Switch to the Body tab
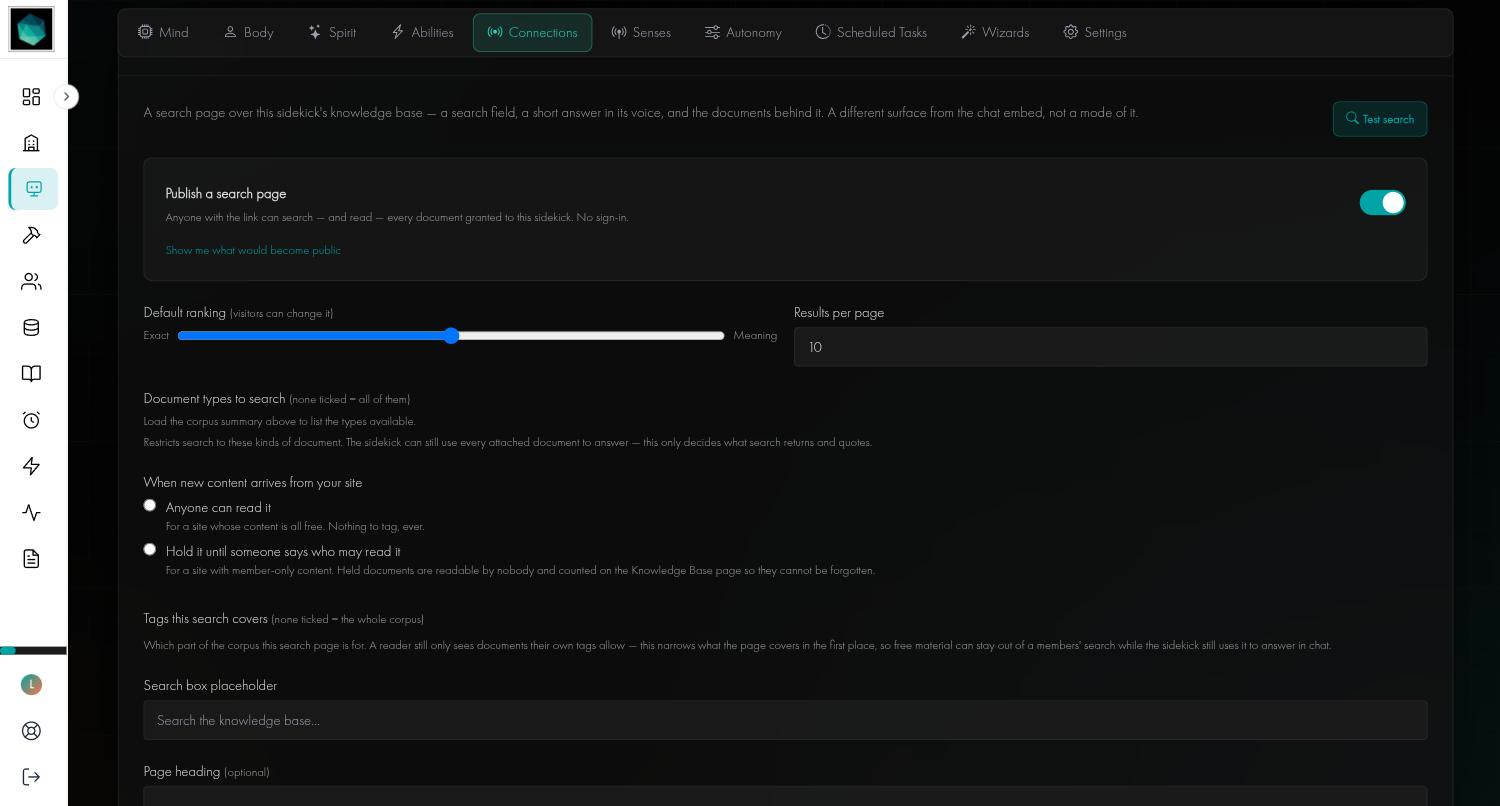Screen dimensions: 1500x806 tap(248, 32)
